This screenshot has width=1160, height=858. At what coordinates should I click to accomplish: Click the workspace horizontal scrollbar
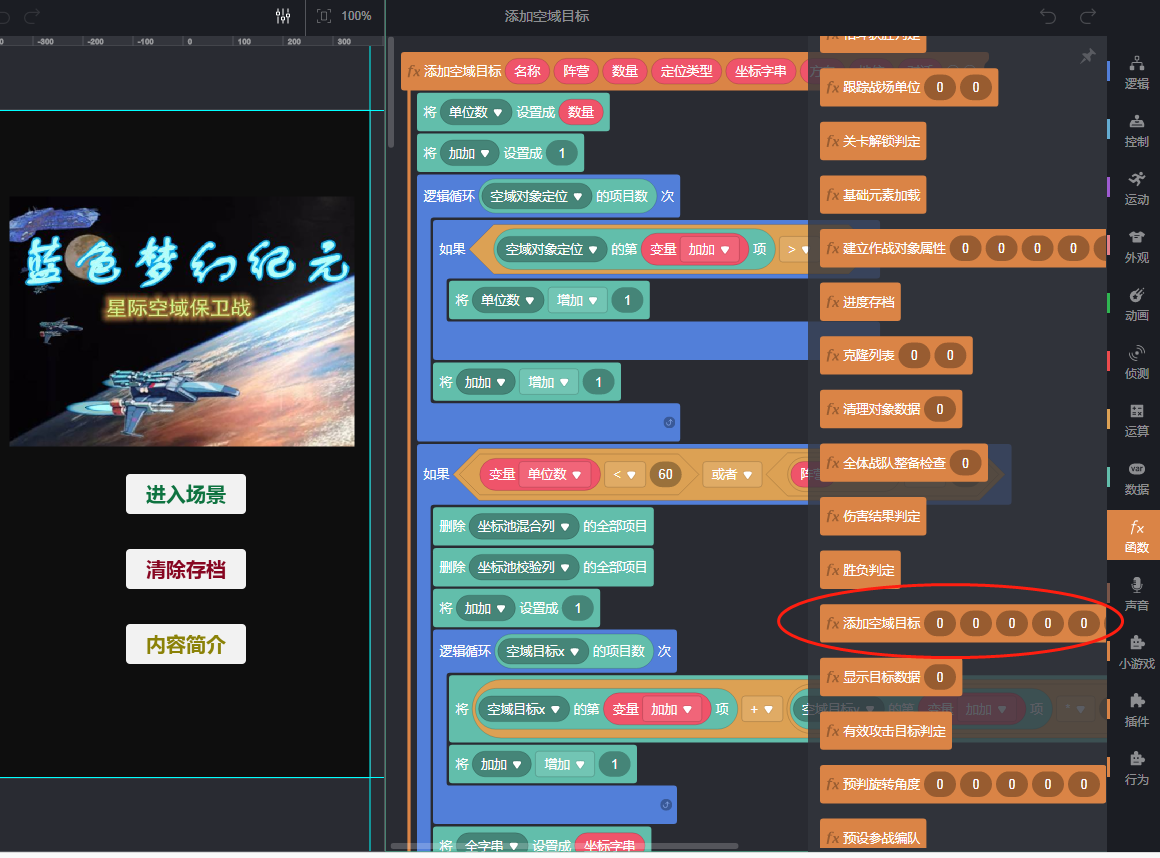tap(564, 846)
